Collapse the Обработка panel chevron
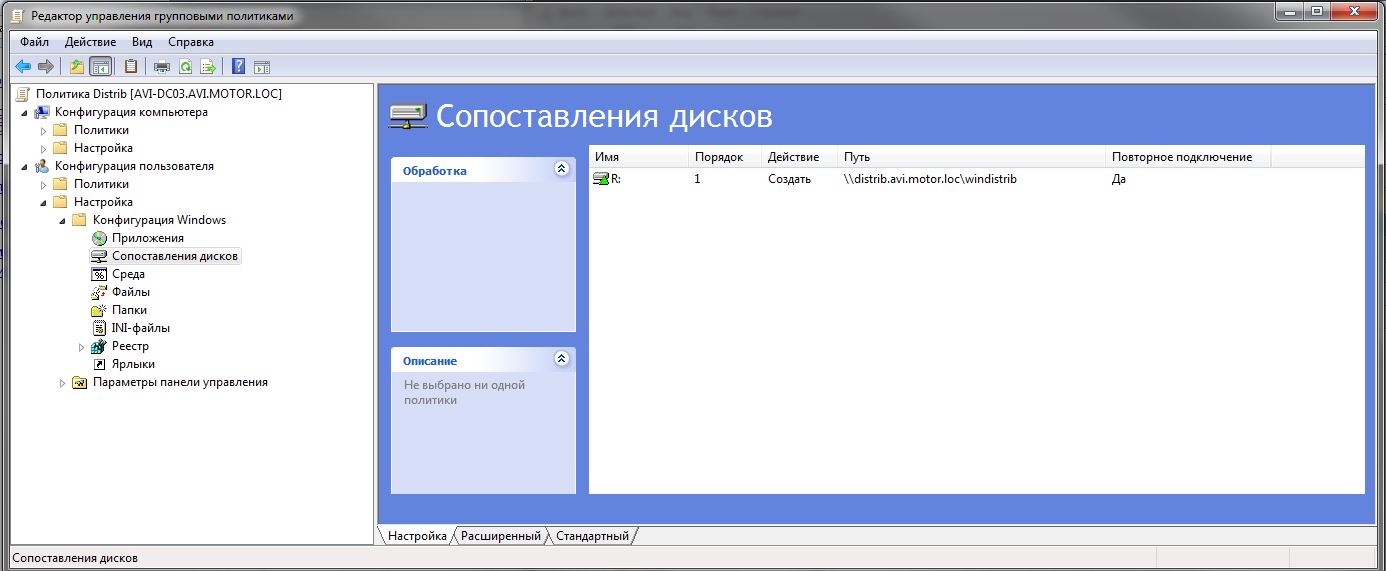 click(x=561, y=169)
